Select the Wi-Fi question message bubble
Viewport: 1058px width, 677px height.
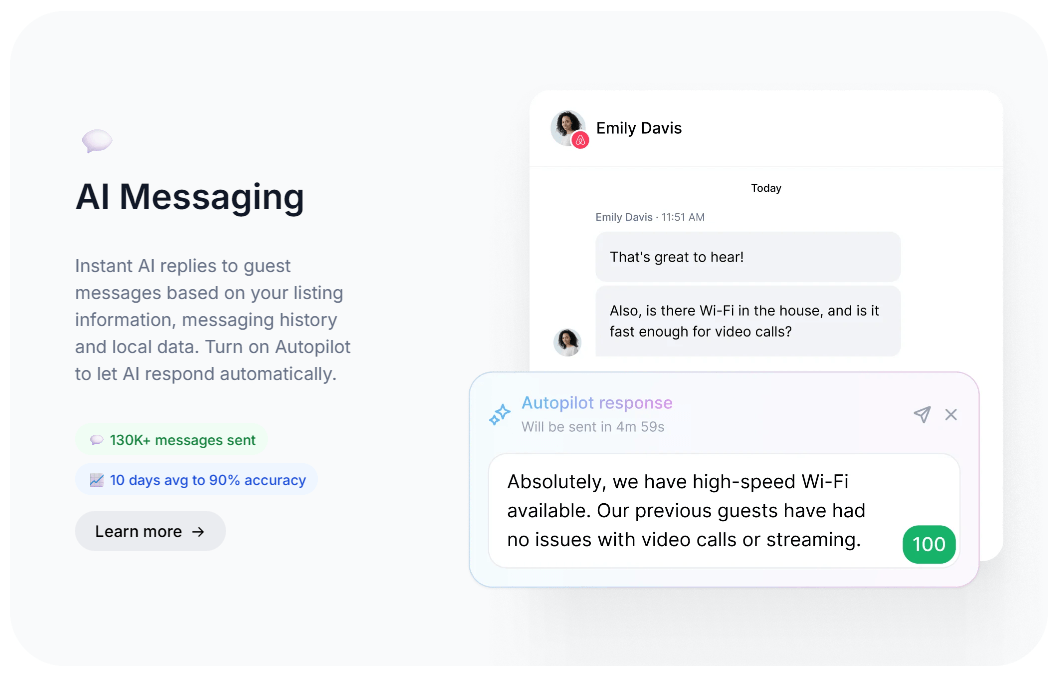pos(747,321)
